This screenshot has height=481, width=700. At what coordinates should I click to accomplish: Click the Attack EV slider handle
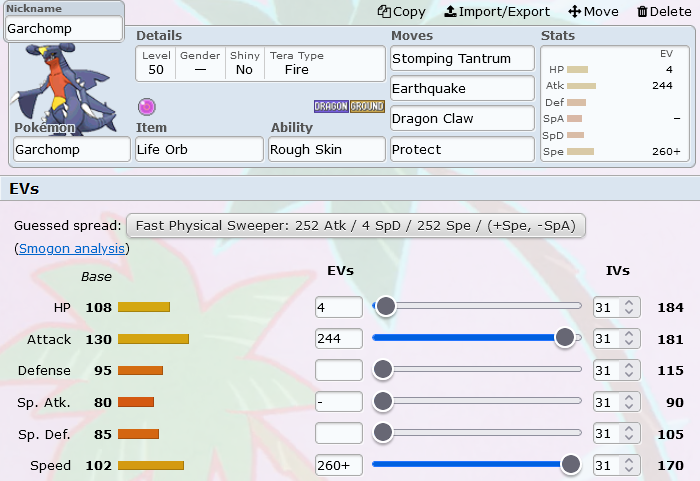point(565,338)
